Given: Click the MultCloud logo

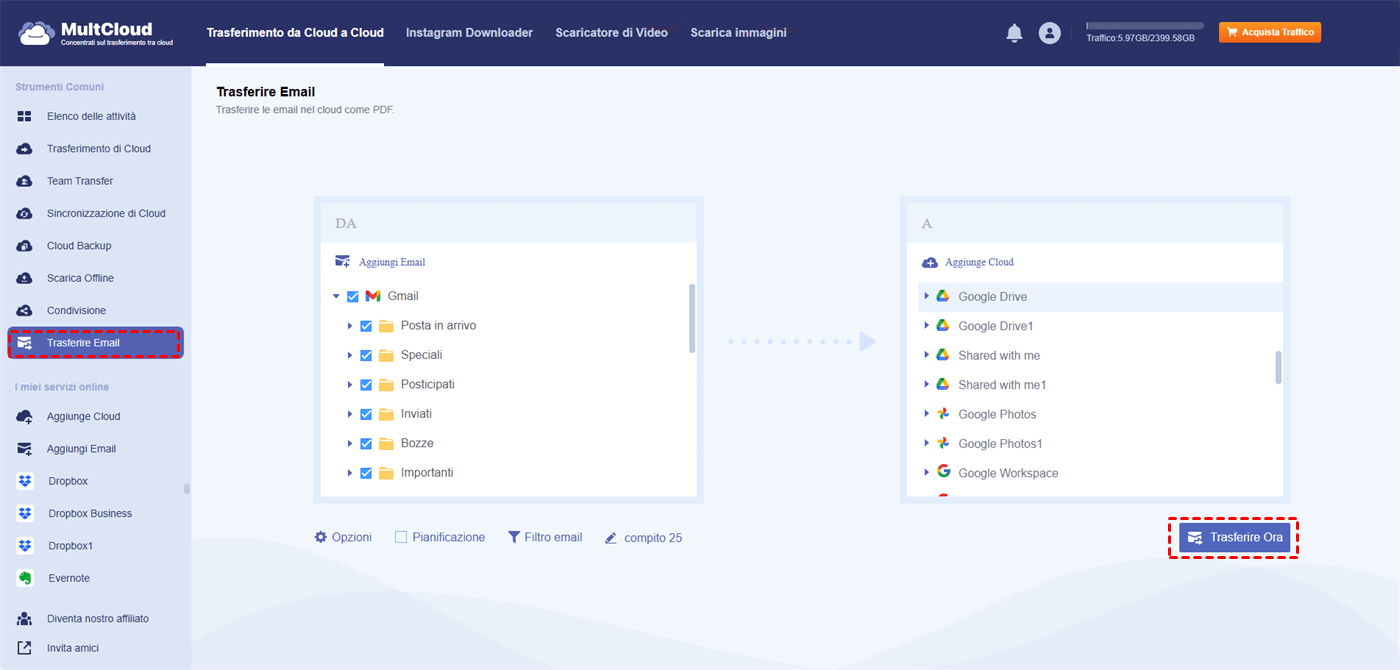Looking at the screenshot, I should [96, 33].
